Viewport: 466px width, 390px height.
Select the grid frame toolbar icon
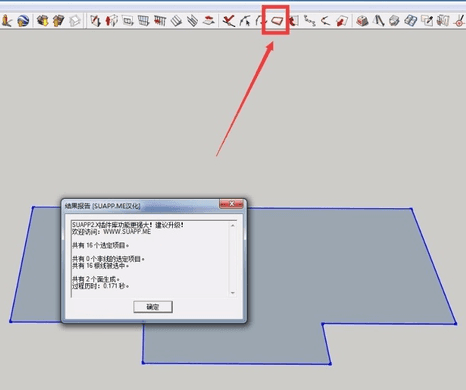coord(144,21)
